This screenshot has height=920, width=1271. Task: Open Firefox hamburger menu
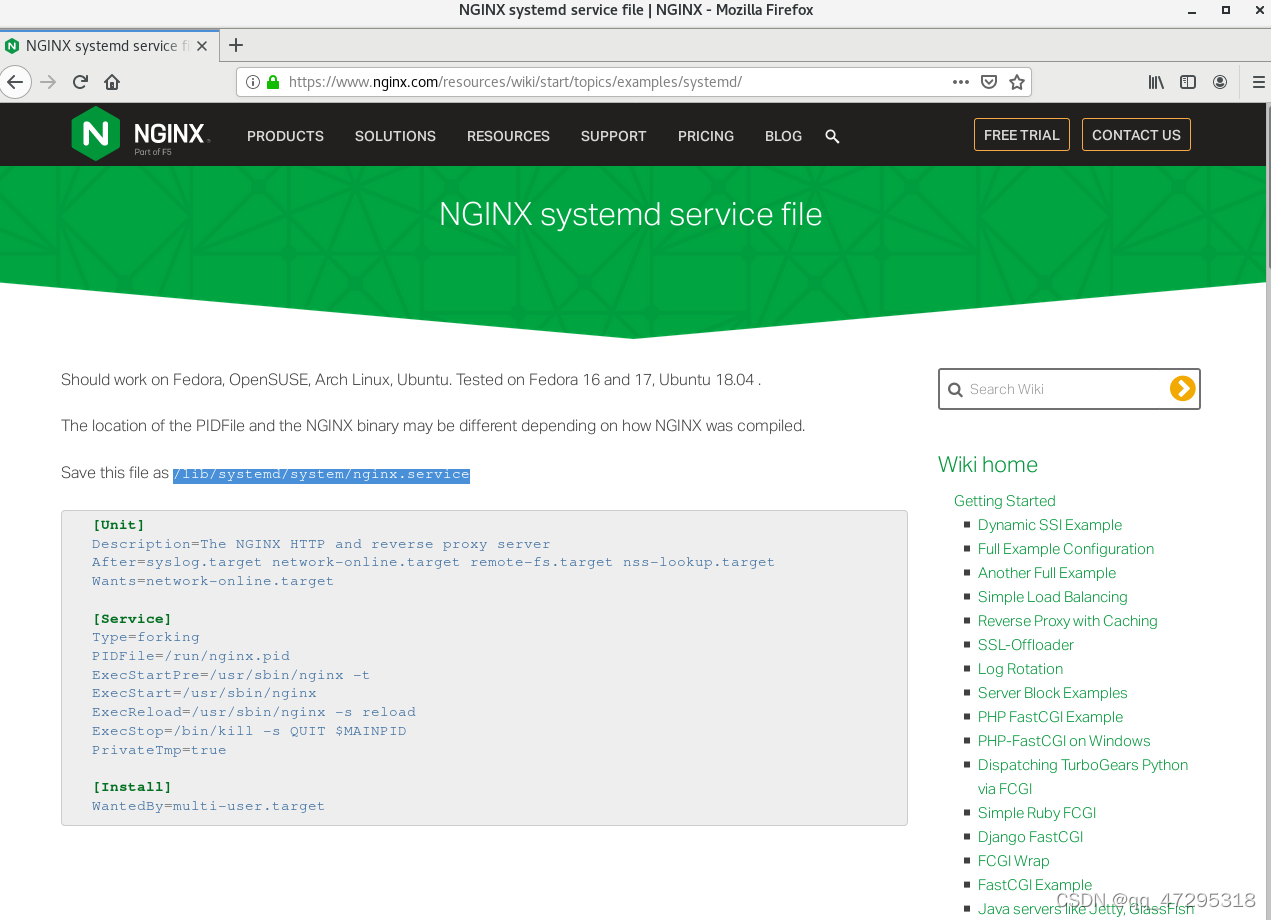click(1259, 82)
